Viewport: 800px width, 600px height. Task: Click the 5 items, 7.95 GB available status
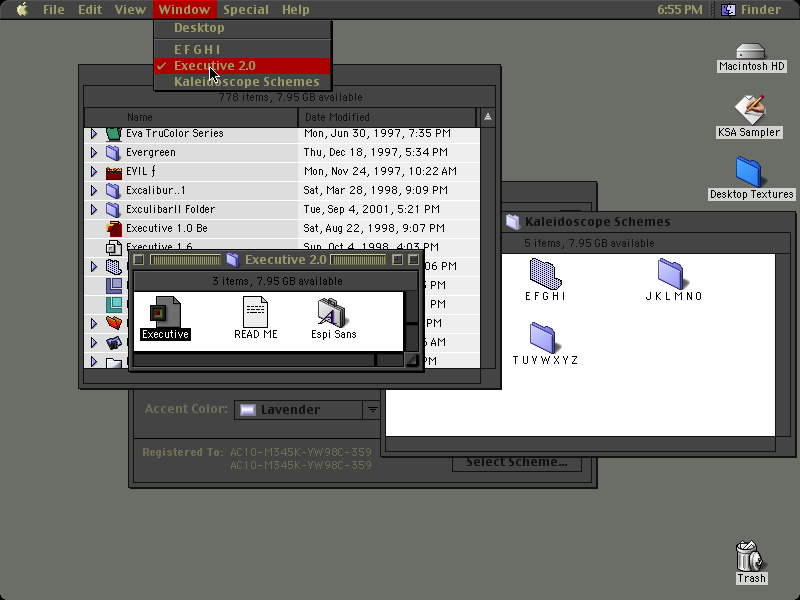589,243
